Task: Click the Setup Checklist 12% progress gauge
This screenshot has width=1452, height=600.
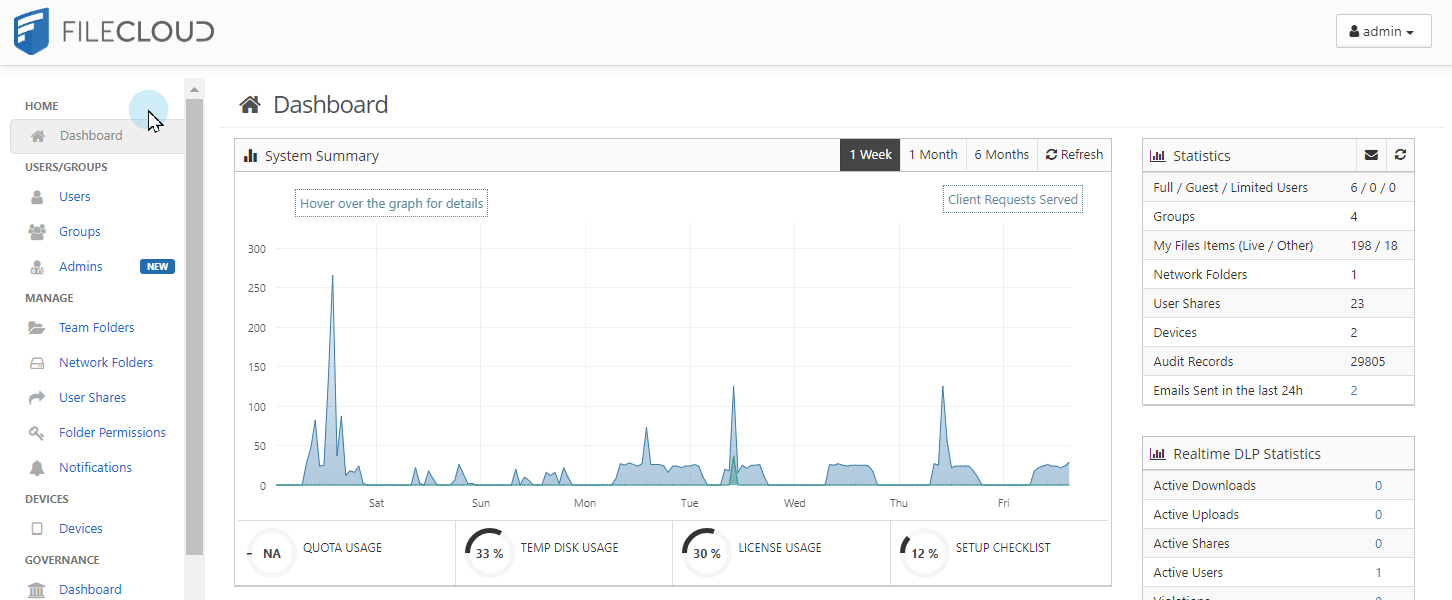Action: (924, 553)
